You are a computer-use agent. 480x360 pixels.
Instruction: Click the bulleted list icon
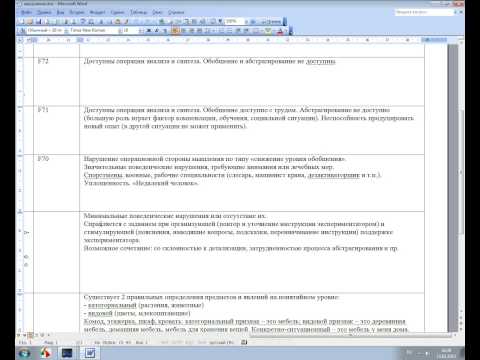(230, 31)
